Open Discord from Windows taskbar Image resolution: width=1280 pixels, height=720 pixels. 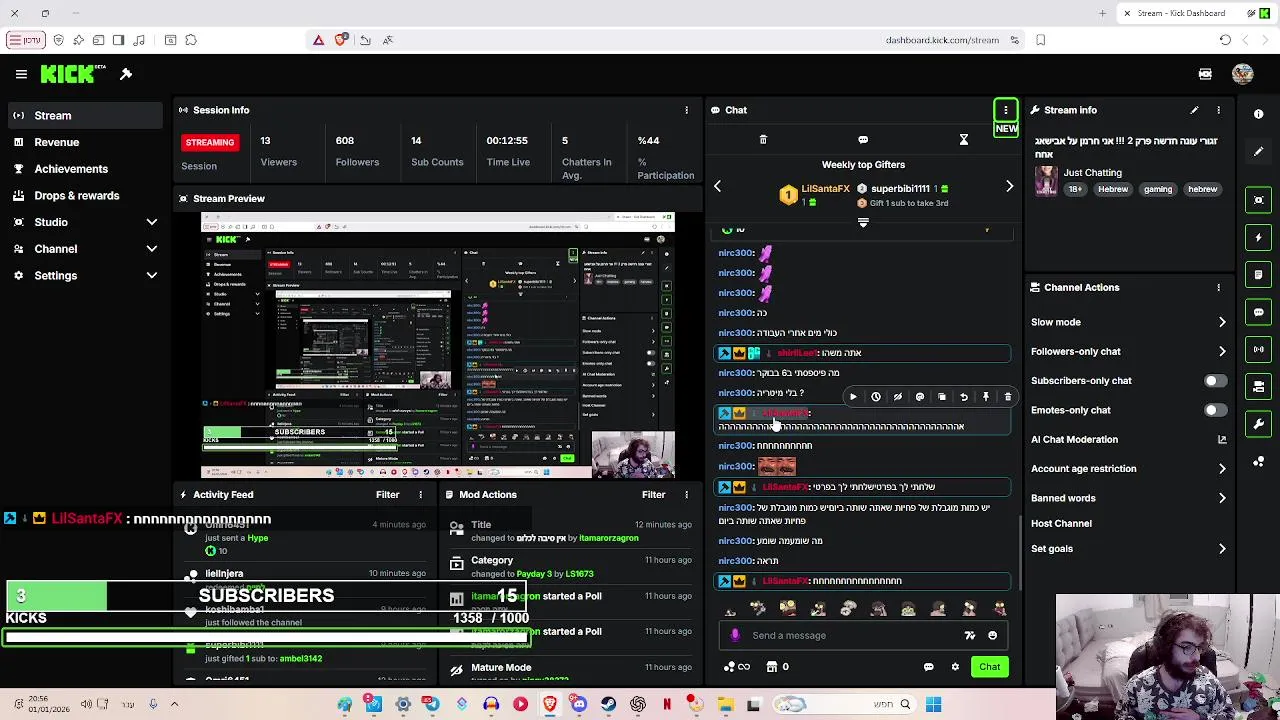pyautogui.click(x=579, y=704)
